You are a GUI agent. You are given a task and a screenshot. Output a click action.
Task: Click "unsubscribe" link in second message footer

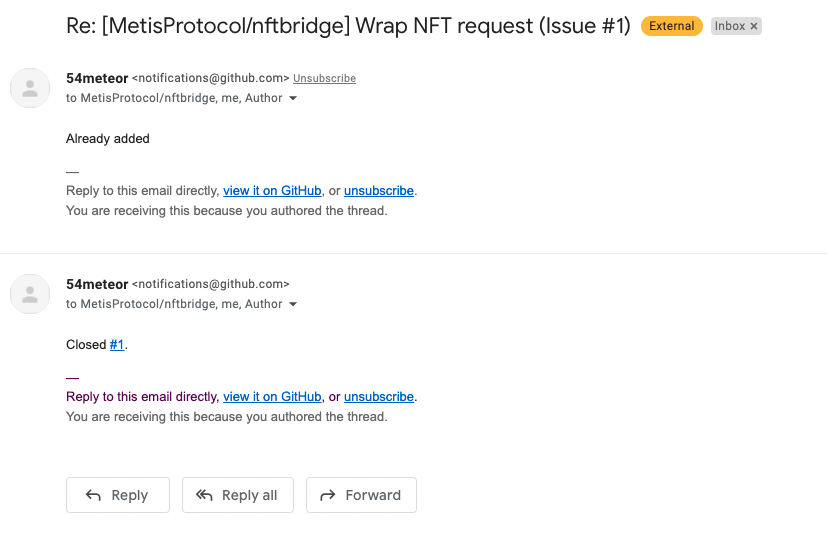(379, 397)
